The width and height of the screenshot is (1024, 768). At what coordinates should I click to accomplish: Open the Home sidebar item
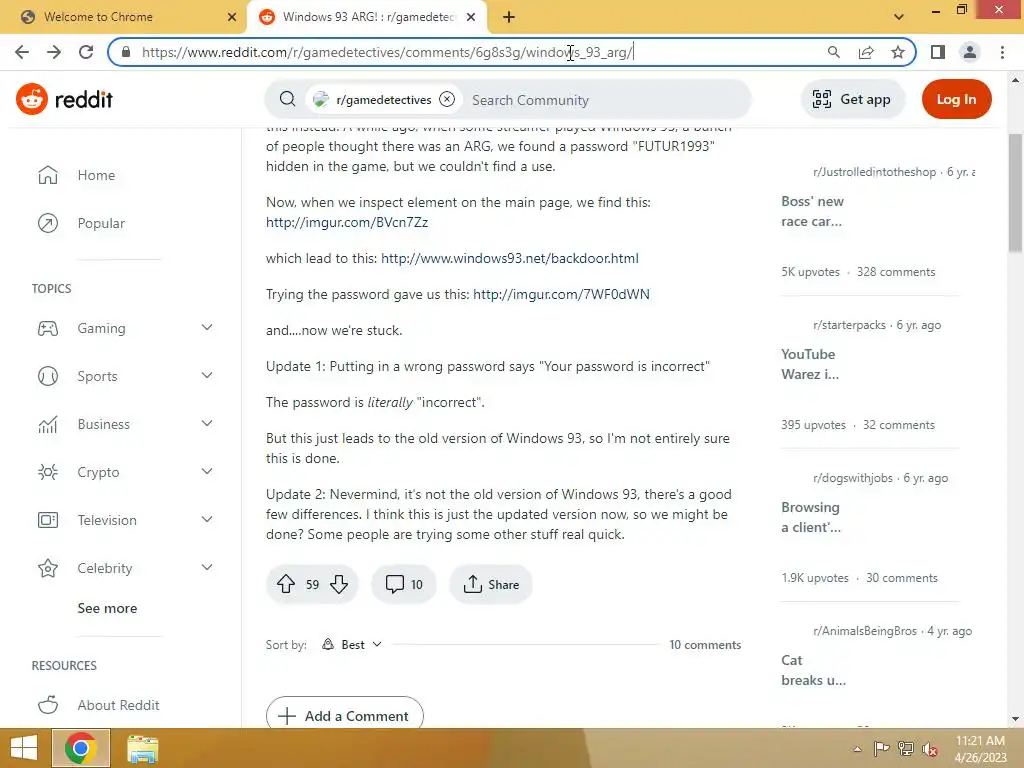[x=96, y=175]
